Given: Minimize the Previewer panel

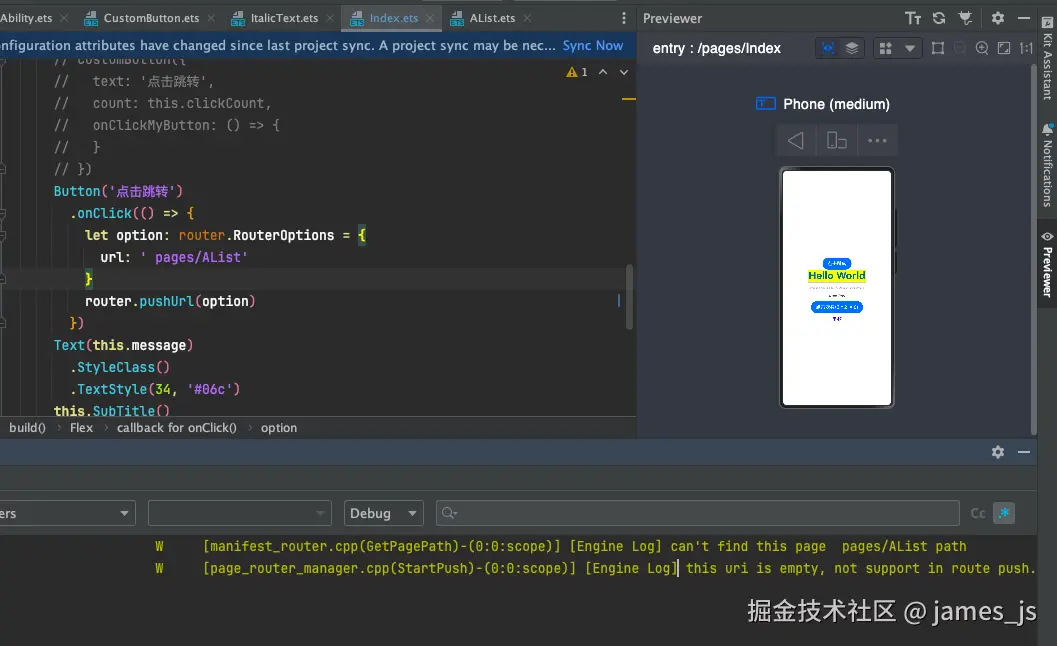Looking at the screenshot, I should pyautogui.click(x=1023, y=18).
